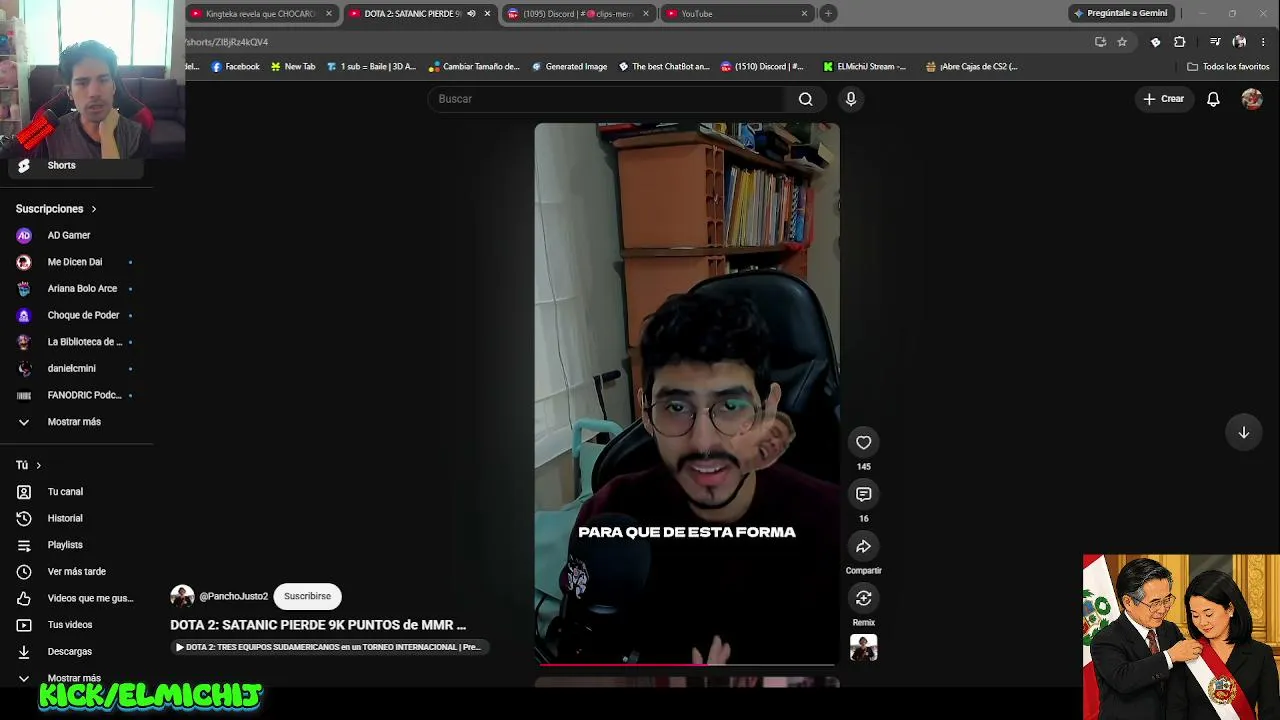Open the (1510) Discord bookmark
Image resolution: width=1280 pixels, height=720 pixels.
tap(762, 67)
